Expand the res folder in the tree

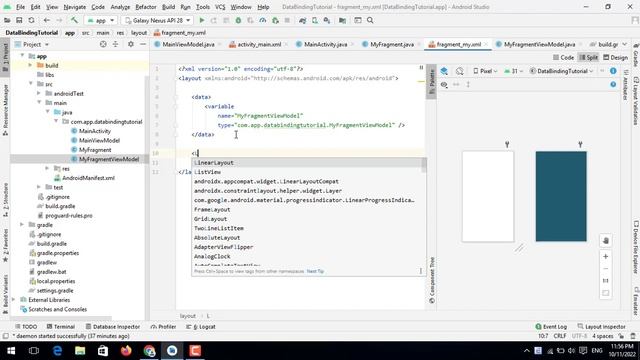point(47,169)
